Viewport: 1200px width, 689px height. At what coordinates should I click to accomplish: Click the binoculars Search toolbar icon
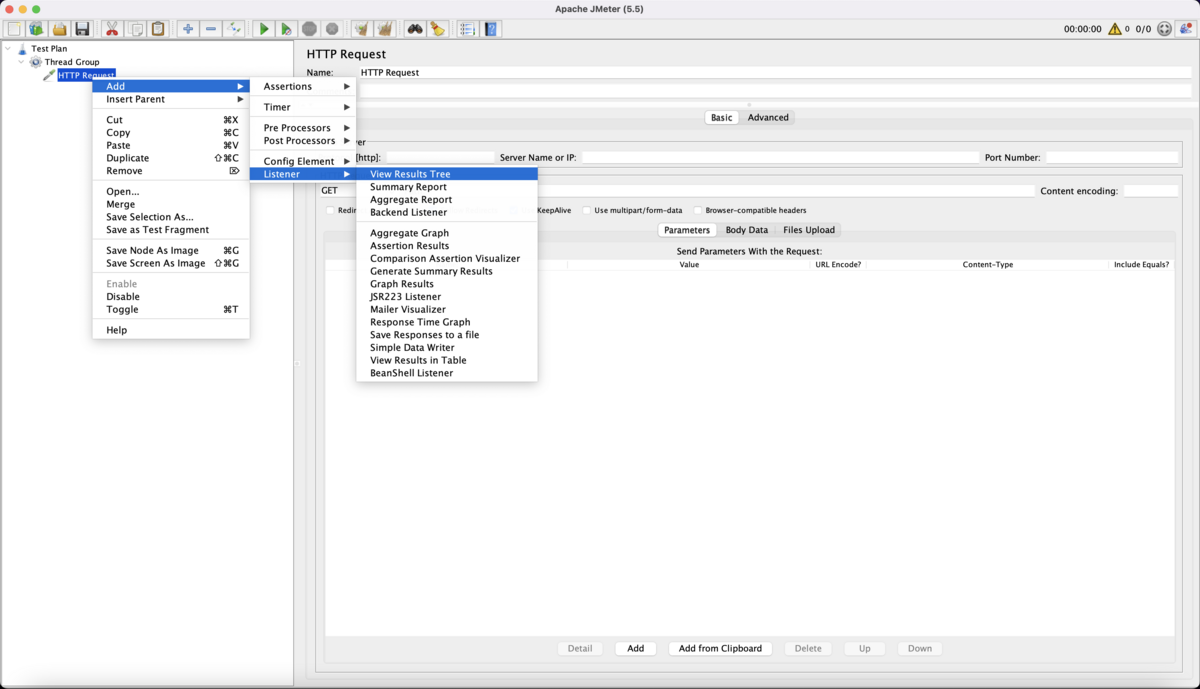[415, 29]
